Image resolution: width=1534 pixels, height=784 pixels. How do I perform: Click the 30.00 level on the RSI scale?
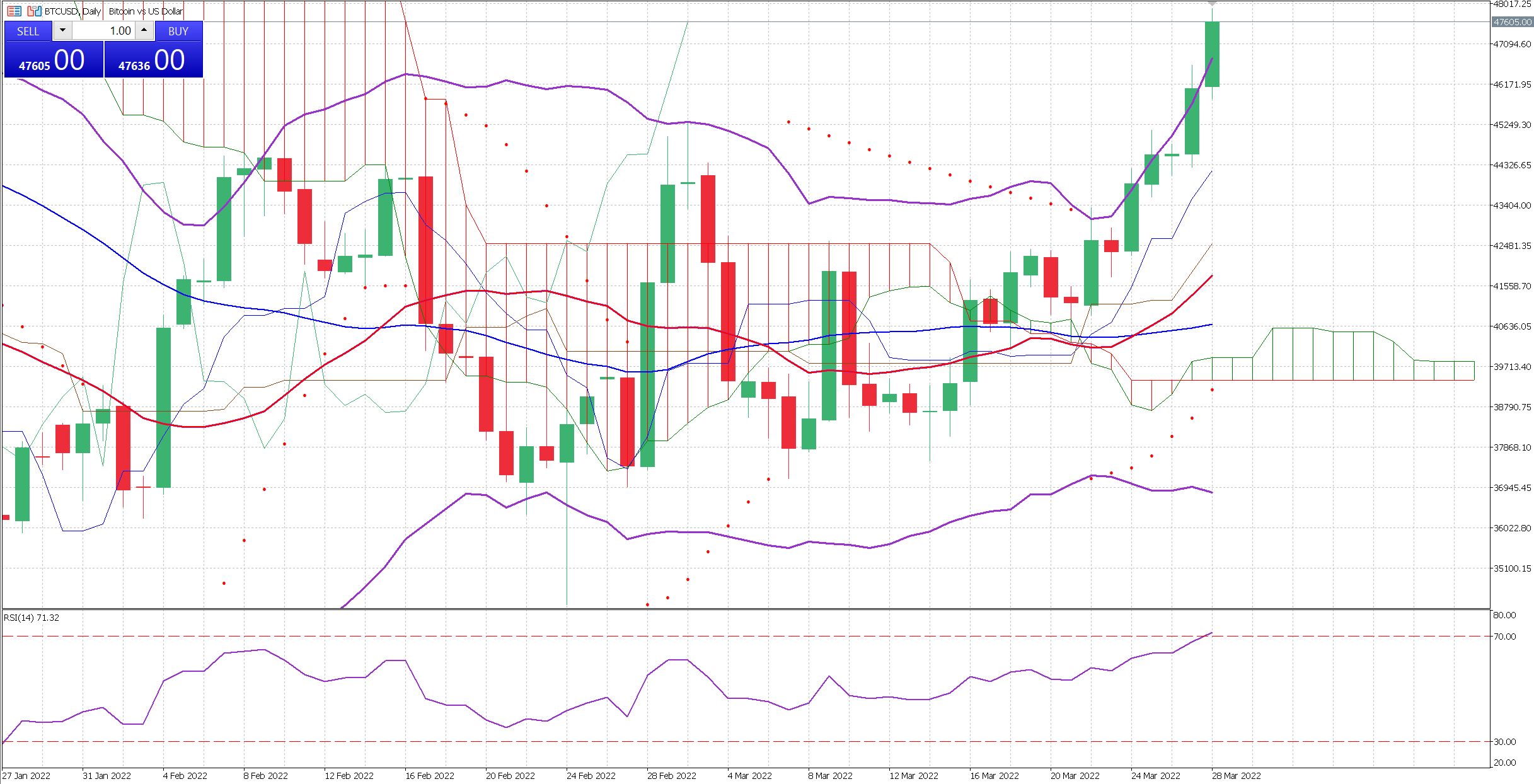tap(1504, 742)
